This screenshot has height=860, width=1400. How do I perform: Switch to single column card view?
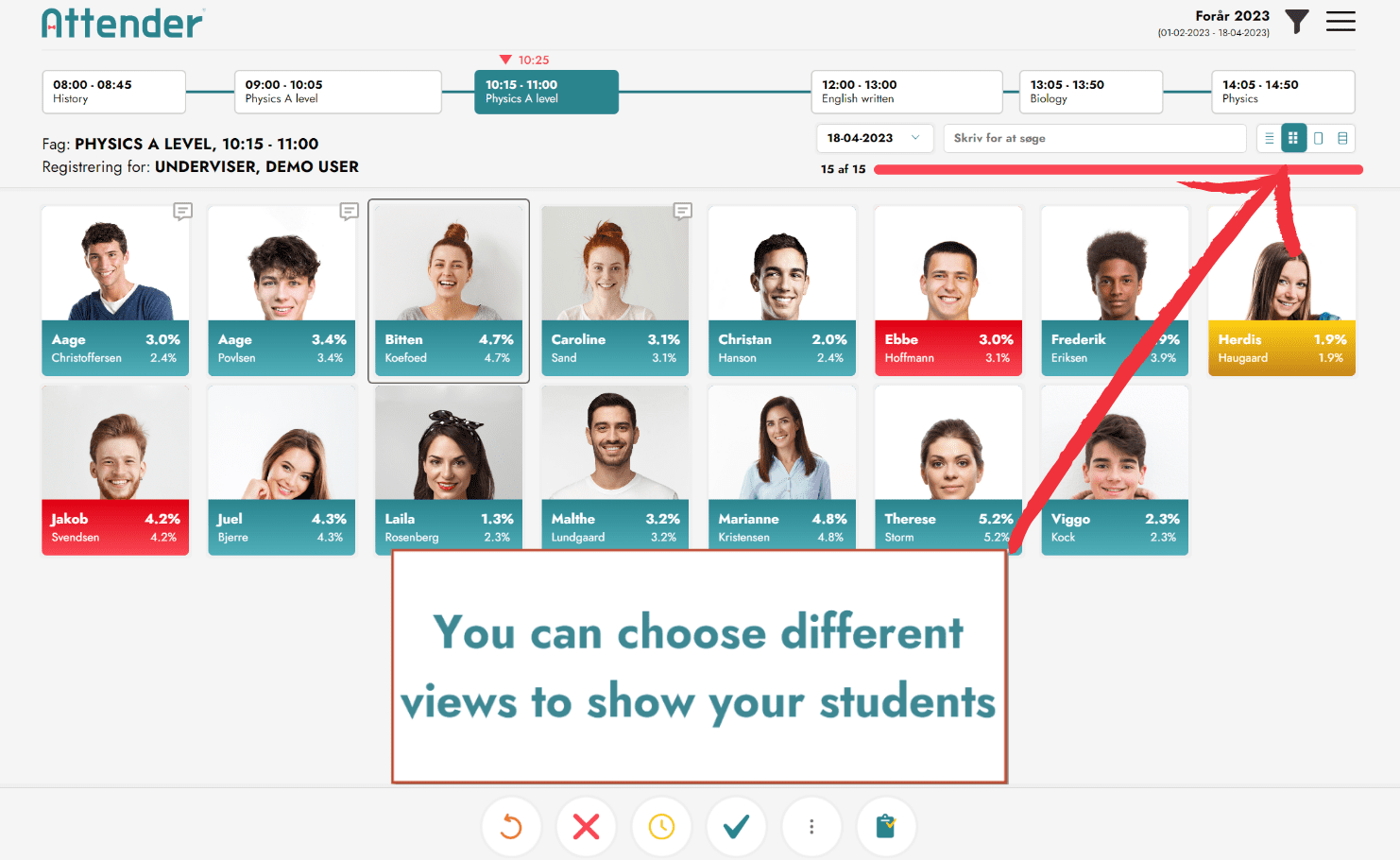click(x=1318, y=138)
